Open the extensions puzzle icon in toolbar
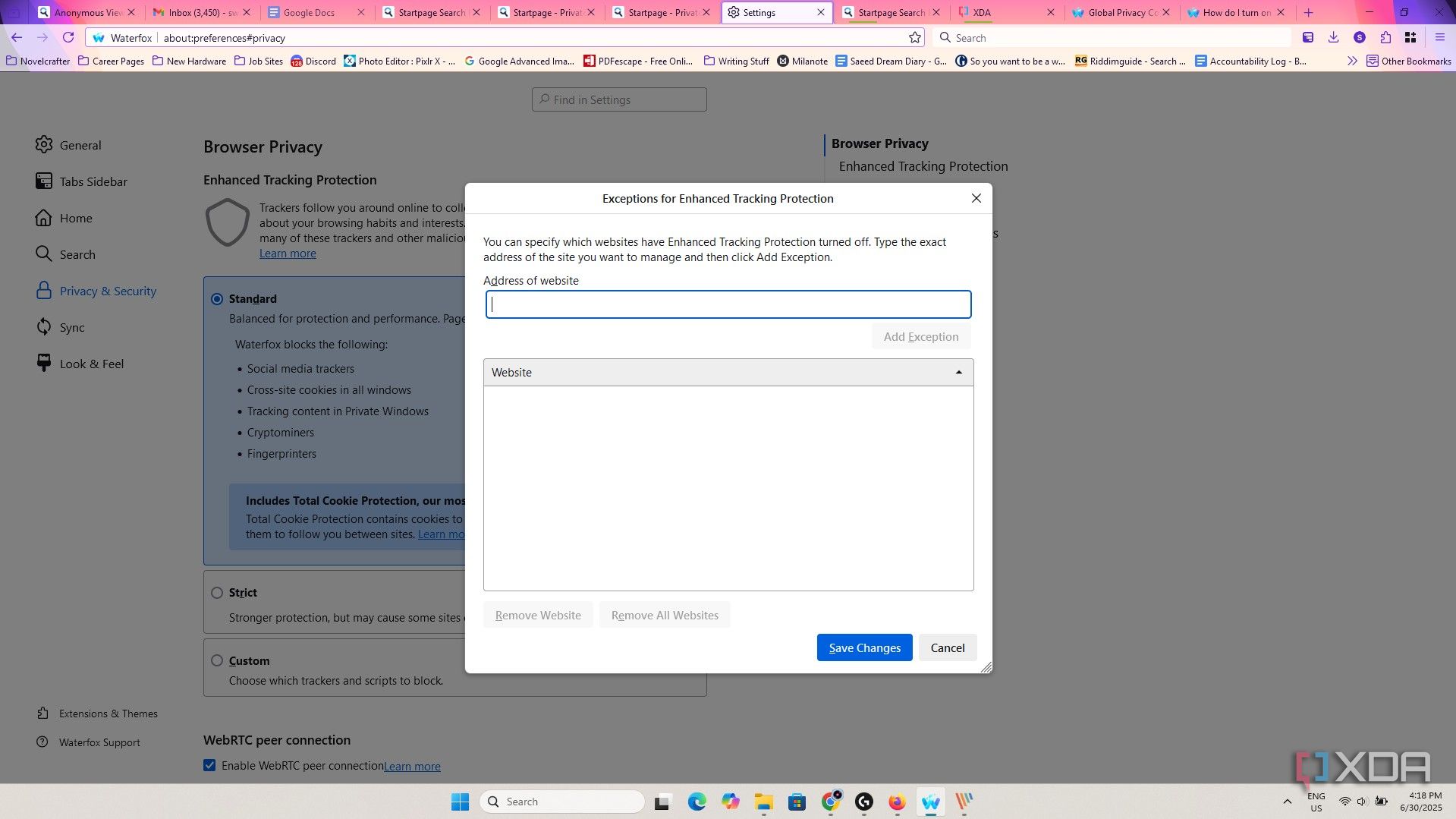 click(x=1385, y=37)
